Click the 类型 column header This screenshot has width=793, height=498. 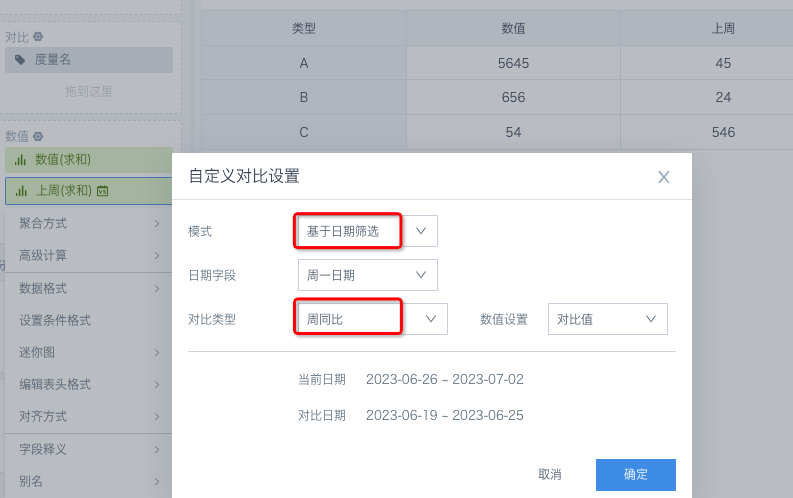click(x=304, y=28)
